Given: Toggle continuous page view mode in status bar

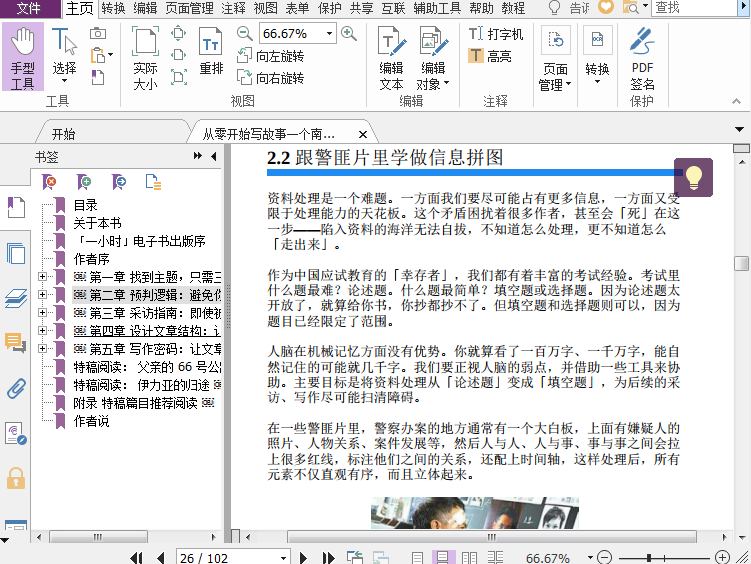Looking at the screenshot, I should (442, 558).
